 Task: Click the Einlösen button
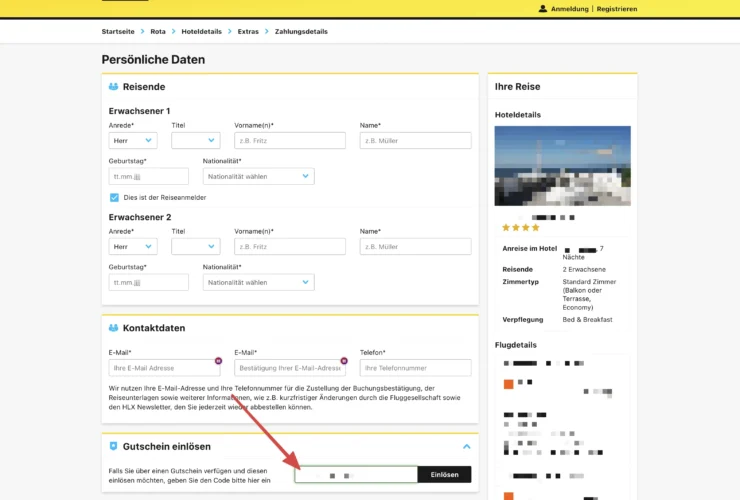point(444,475)
